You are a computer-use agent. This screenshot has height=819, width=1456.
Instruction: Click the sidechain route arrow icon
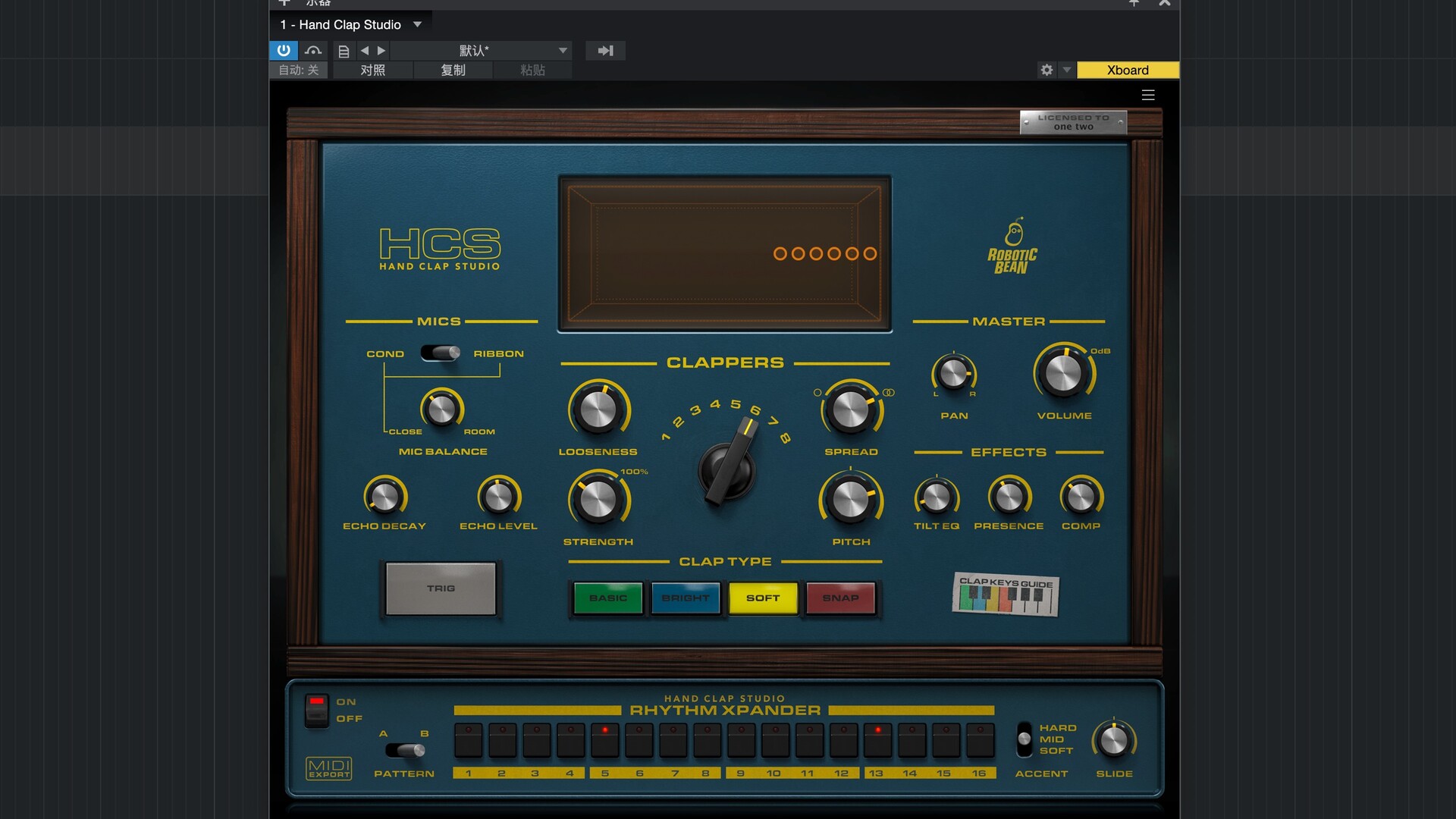(x=605, y=51)
